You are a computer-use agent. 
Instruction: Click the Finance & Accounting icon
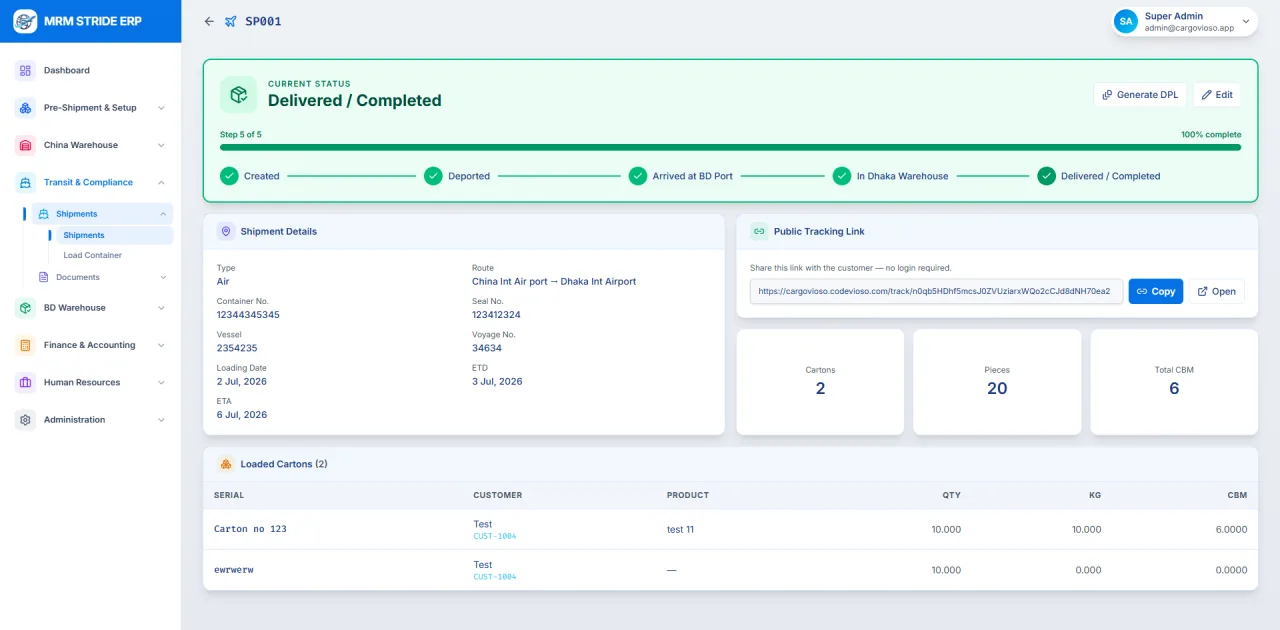[x=25, y=345]
